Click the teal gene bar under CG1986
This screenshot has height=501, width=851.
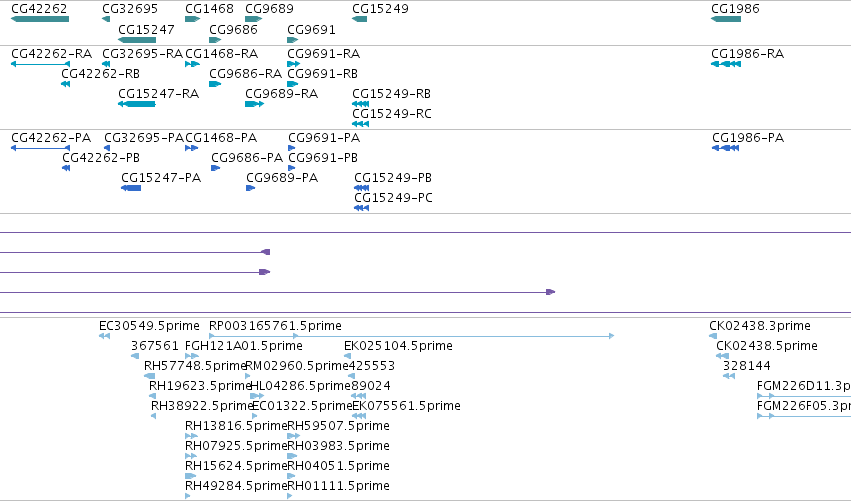[x=726, y=20]
